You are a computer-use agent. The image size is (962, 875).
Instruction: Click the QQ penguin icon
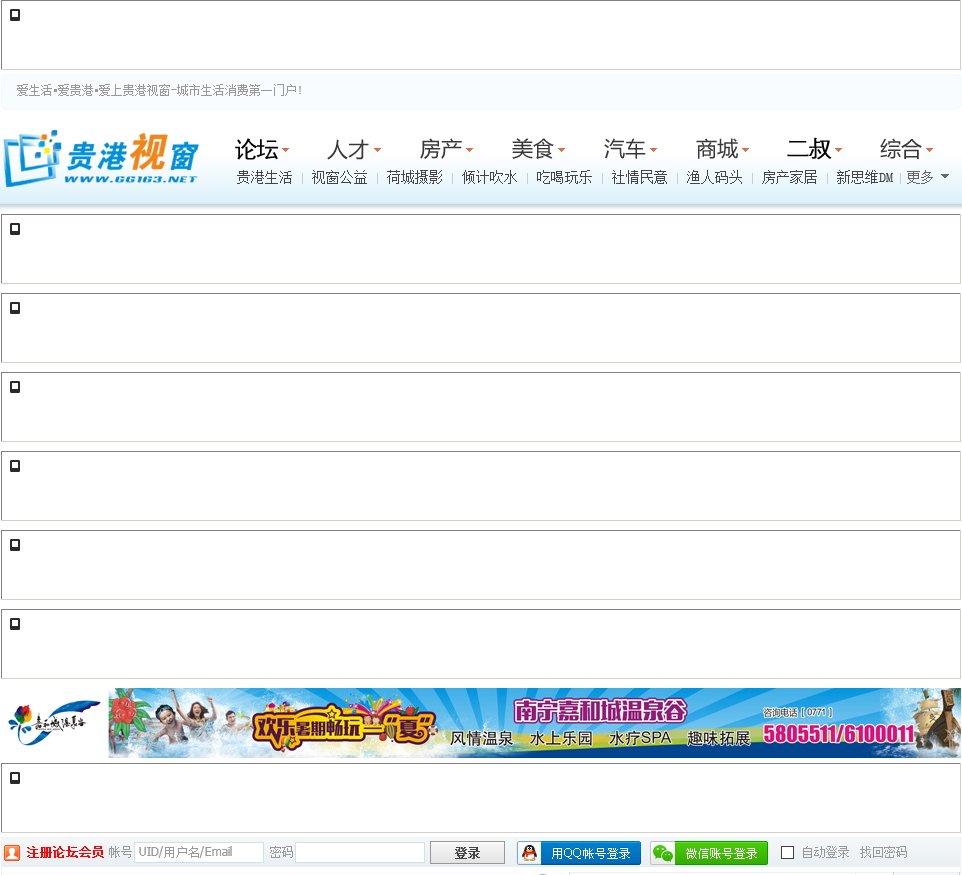[529, 853]
